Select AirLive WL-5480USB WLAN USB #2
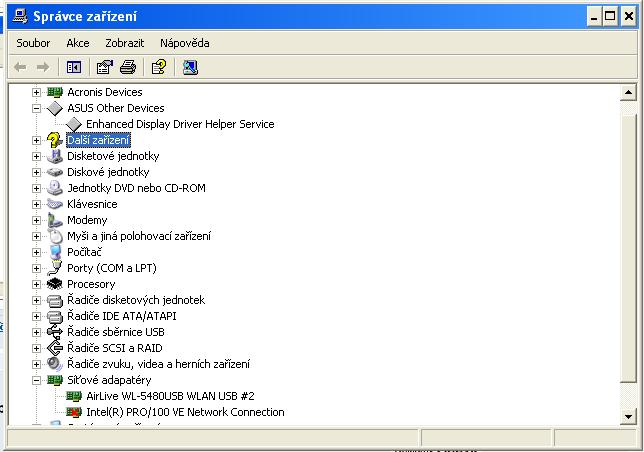Viewport: 644px width, 452px height. tap(170, 396)
